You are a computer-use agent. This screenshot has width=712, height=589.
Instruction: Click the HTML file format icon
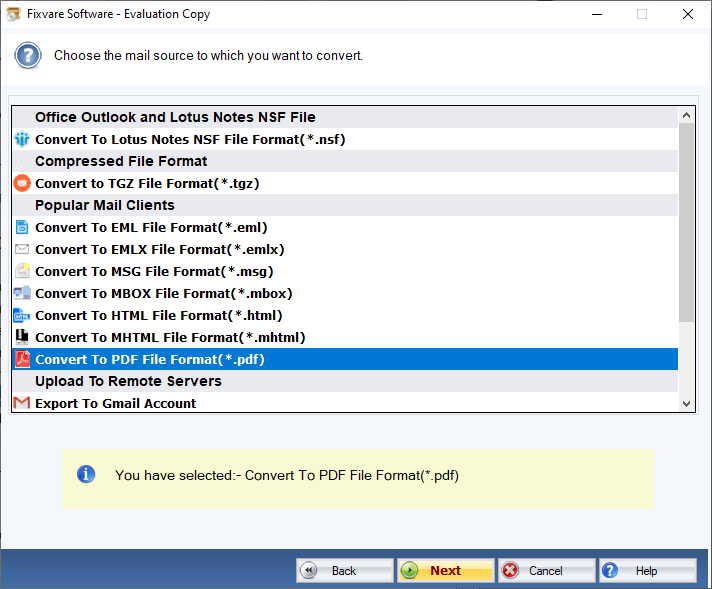click(22, 315)
